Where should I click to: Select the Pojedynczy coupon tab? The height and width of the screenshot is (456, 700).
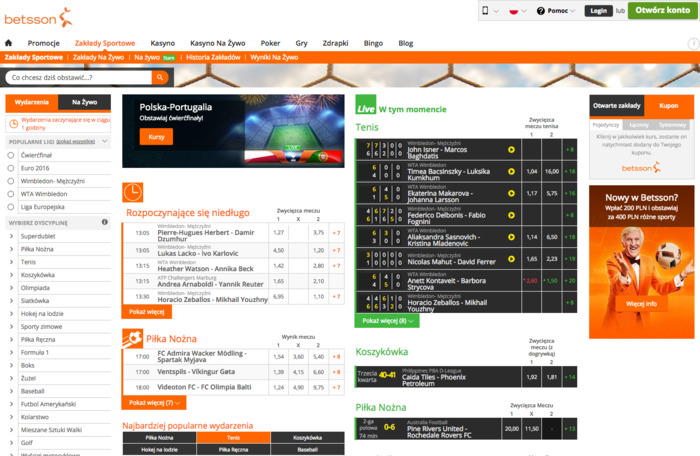click(x=606, y=125)
